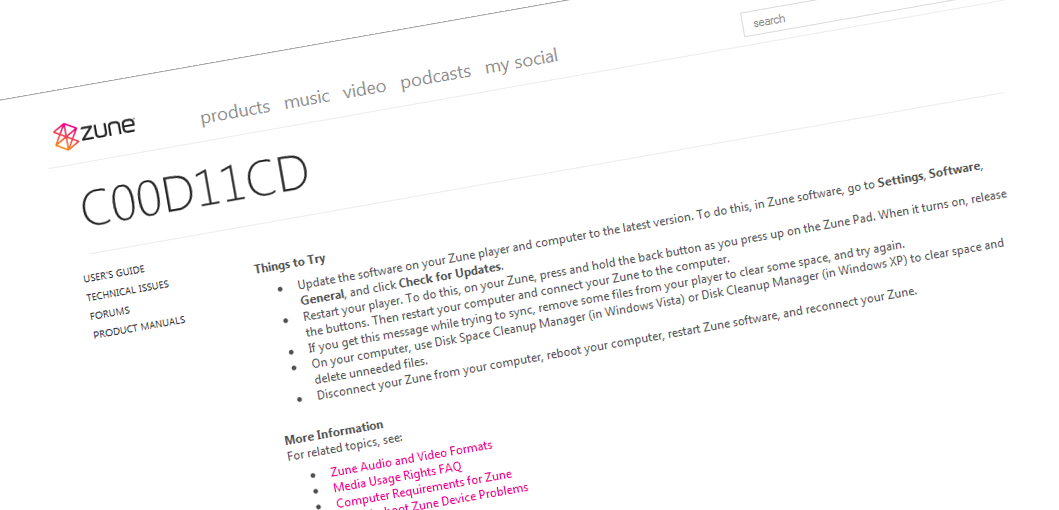The image size is (1059, 510).
Task: Open Product Manuals from the sidebar
Action: pyautogui.click(x=139, y=327)
